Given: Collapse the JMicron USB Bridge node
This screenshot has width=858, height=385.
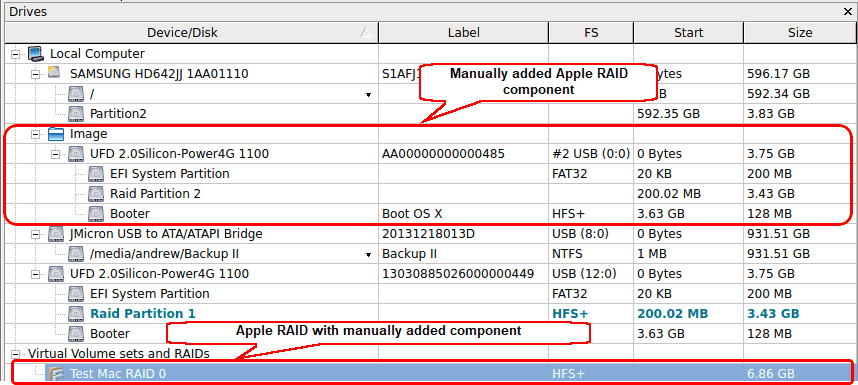Looking at the screenshot, I should pos(36,234).
